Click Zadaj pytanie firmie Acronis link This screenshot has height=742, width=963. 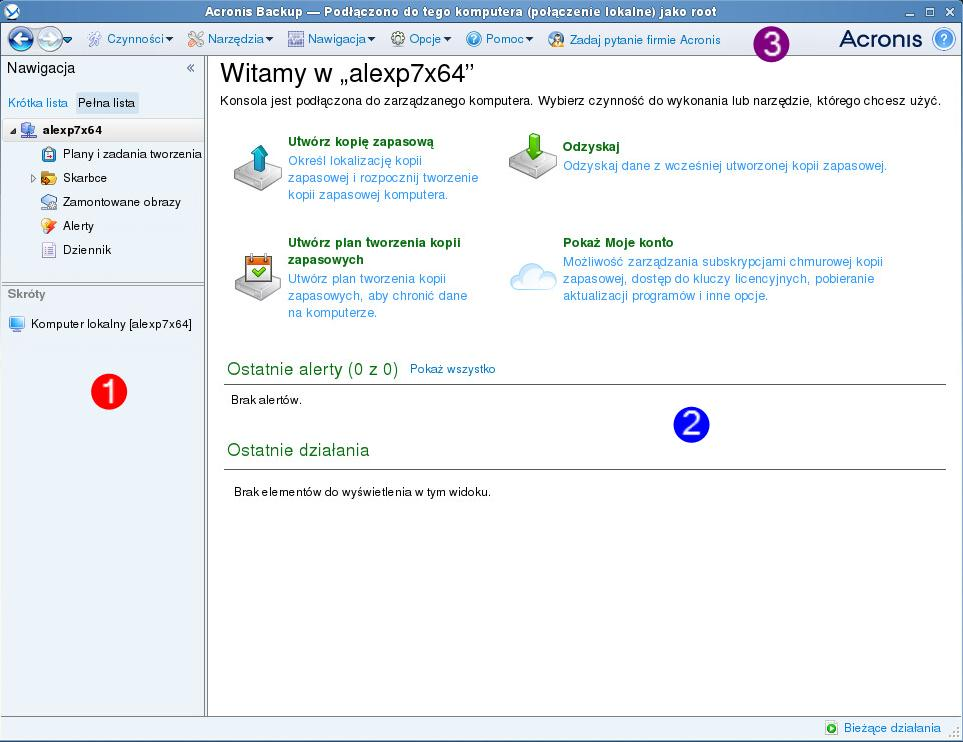[x=645, y=40]
